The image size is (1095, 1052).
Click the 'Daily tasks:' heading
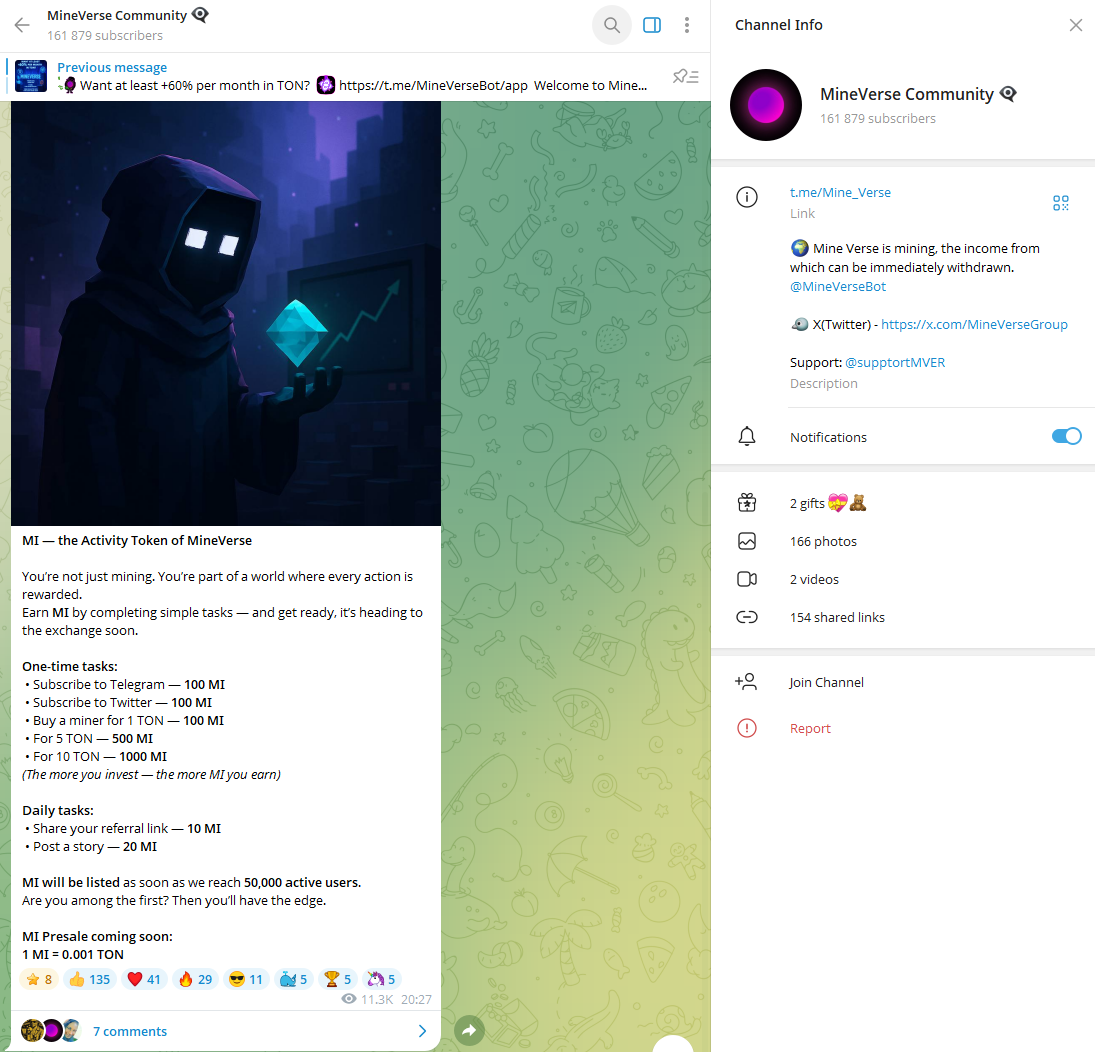58,810
